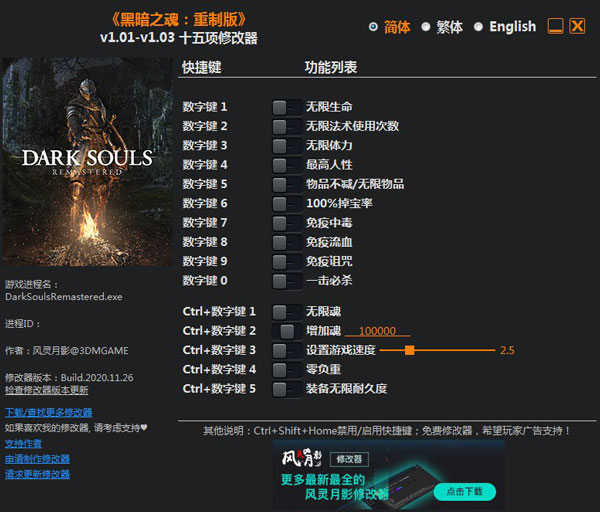Toggle 免疫中毒 switch
The image size is (600, 512).
pyautogui.click(x=287, y=223)
